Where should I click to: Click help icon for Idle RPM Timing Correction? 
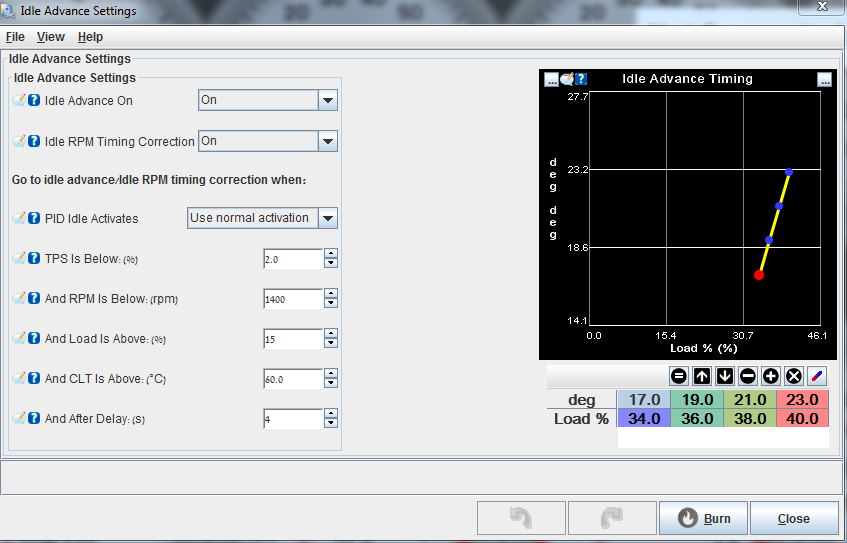[33, 141]
